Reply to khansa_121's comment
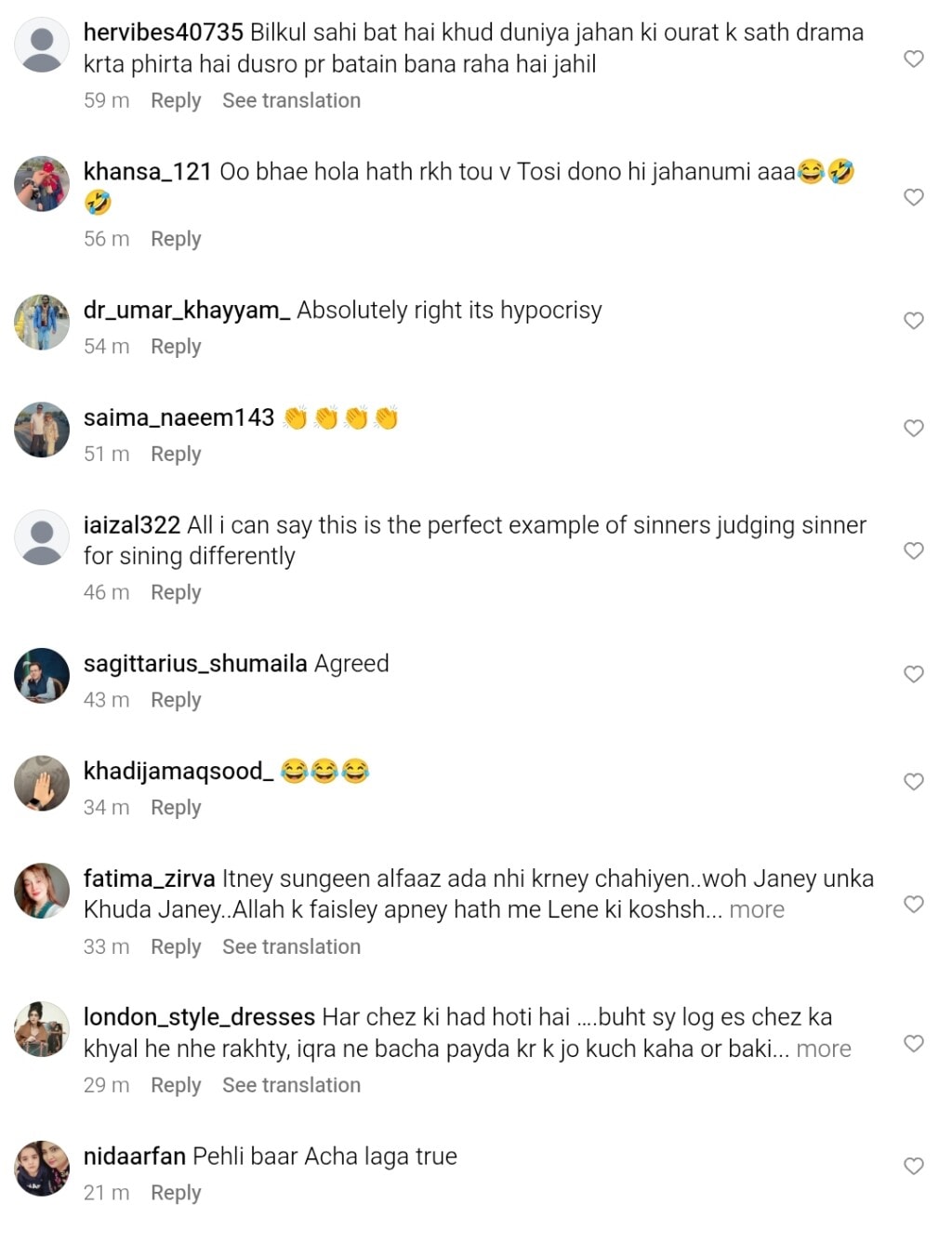Image resolution: width=952 pixels, height=1243 pixels. click(x=176, y=239)
